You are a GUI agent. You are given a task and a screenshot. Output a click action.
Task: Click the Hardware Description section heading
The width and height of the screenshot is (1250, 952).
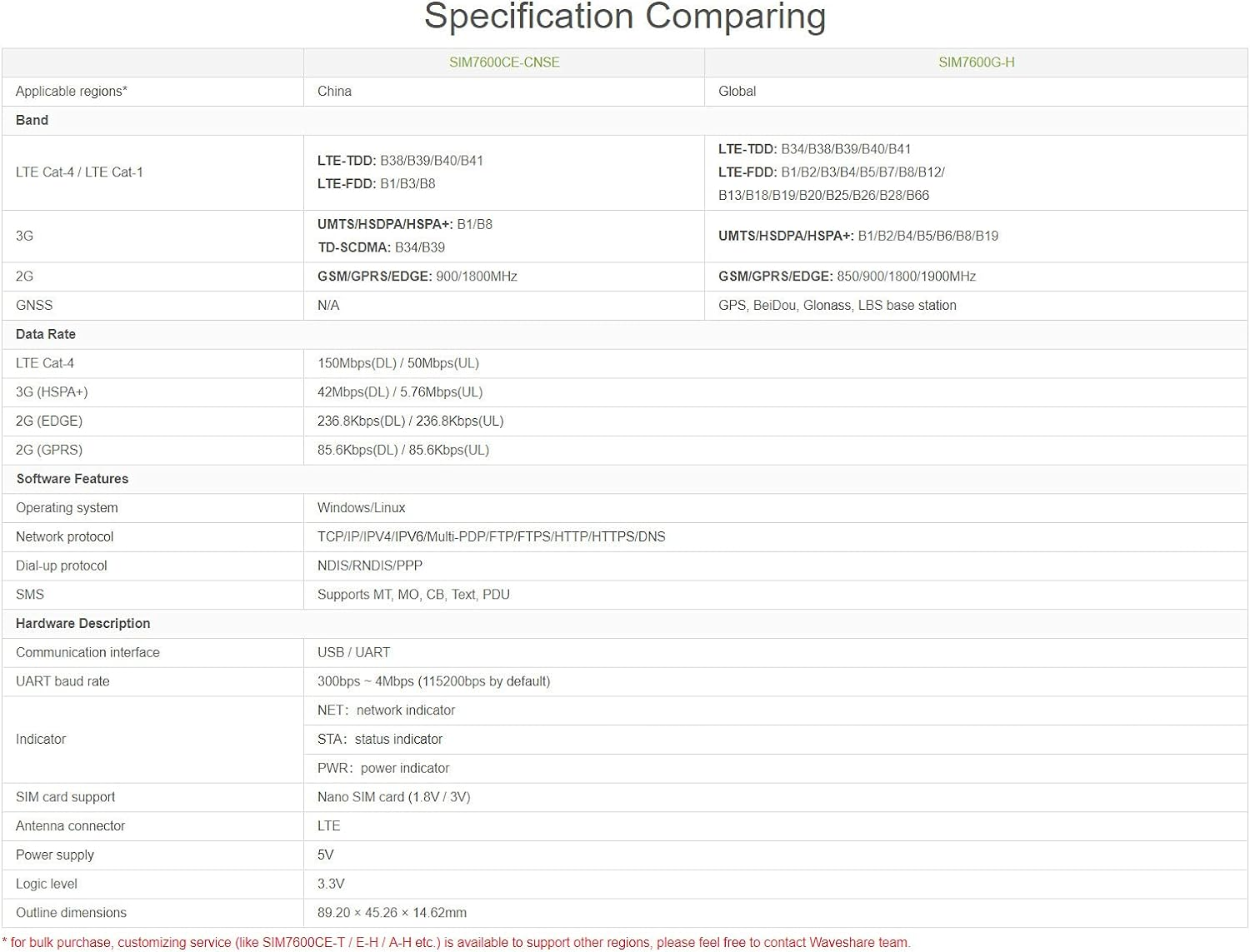83,623
